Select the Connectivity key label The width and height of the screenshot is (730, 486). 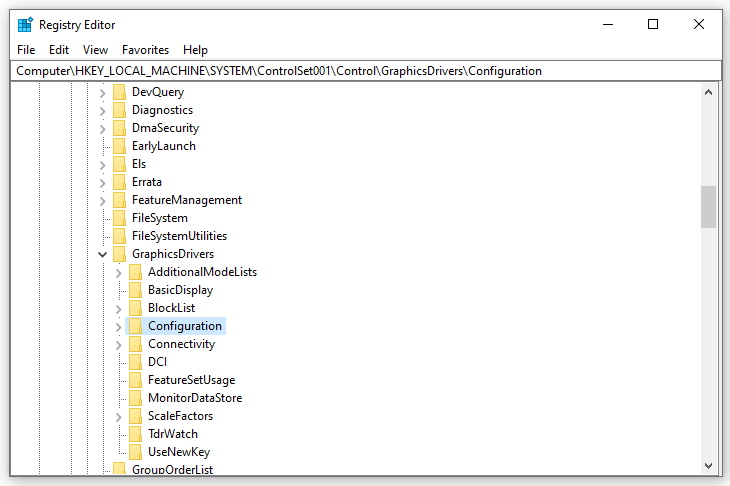point(182,344)
